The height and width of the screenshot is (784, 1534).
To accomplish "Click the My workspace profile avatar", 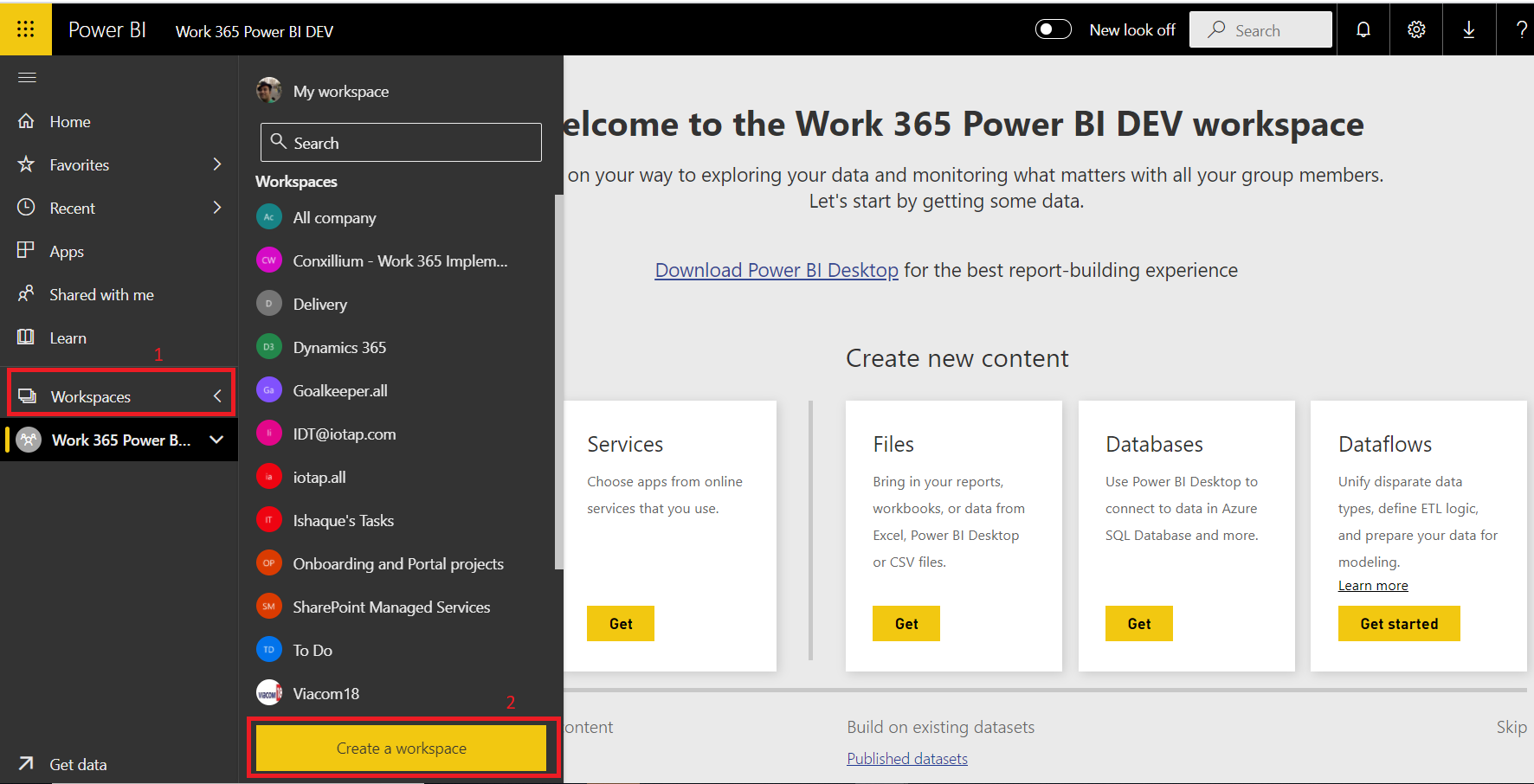I will click(269, 90).
